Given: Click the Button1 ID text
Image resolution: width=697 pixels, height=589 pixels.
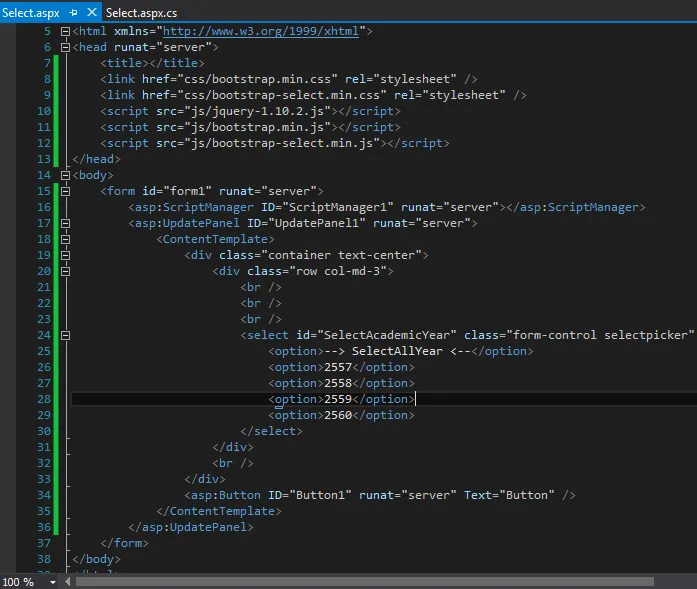Looking at the screenshot, I should click(x=320, y=495).
